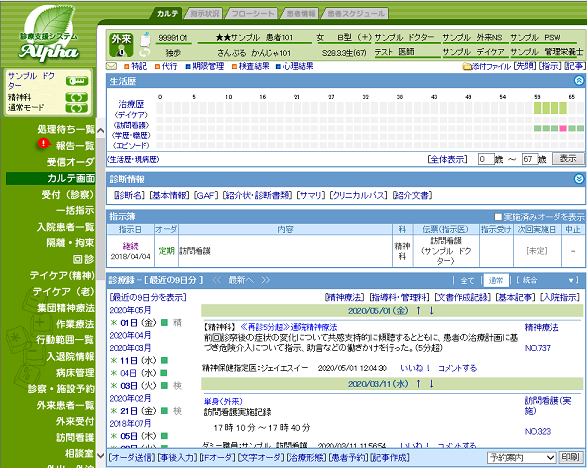Screen dimensions: 587x468
Task: Click the green 外来 outpatient status icon
Action: tap(121, 45)
